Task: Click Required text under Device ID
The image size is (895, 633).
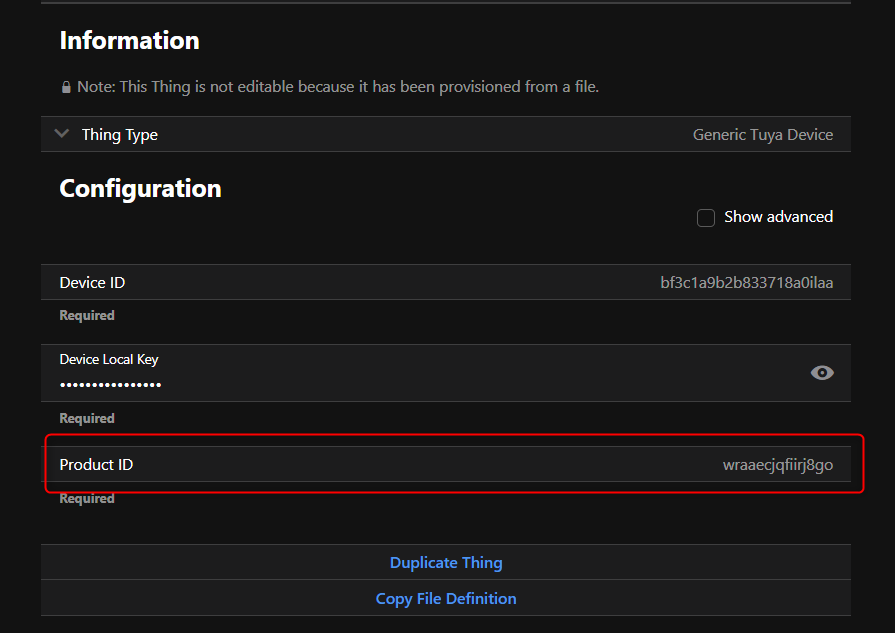Action: coord(87,316)
